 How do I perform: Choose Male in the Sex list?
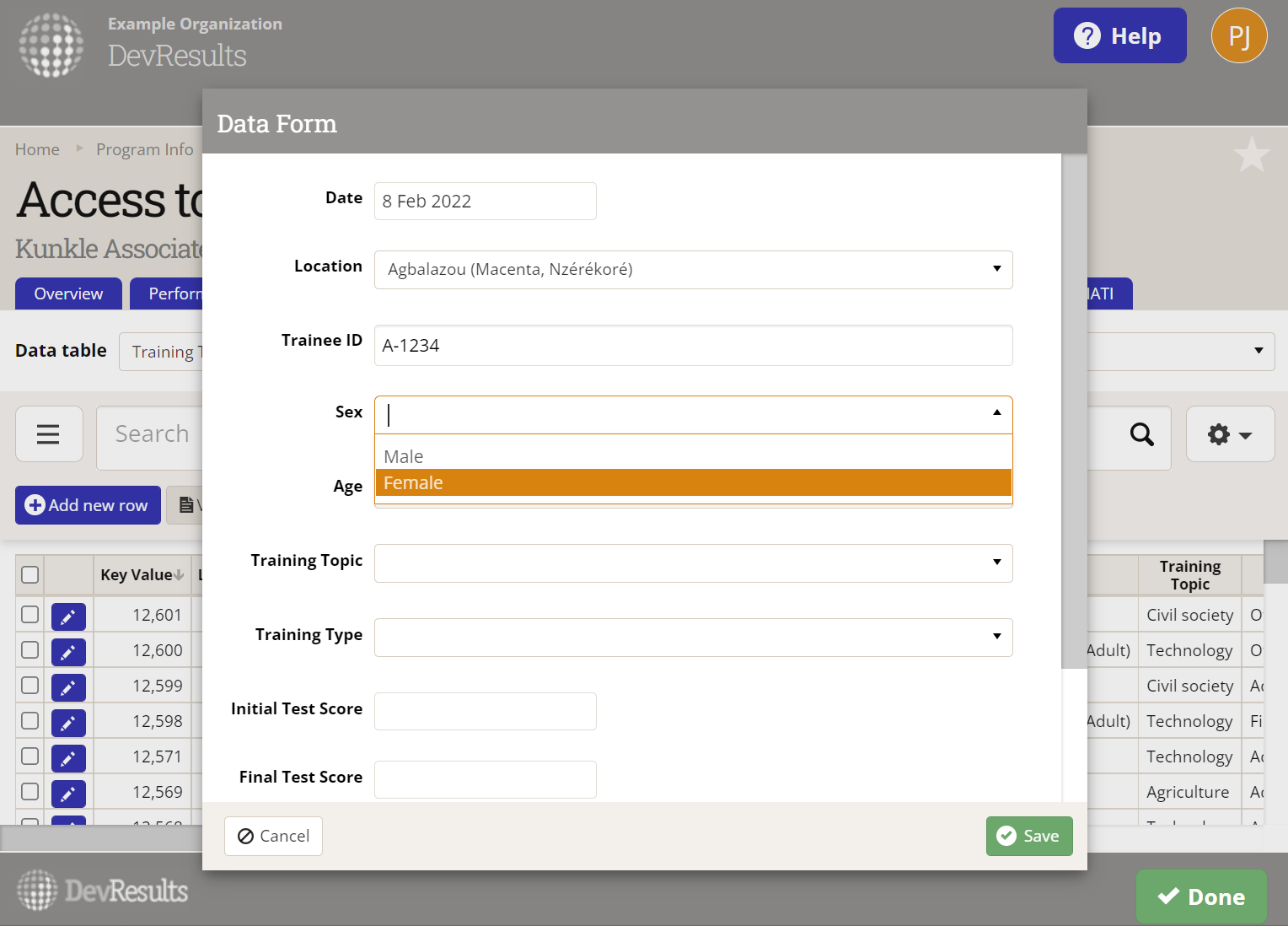tap(693, 456)
